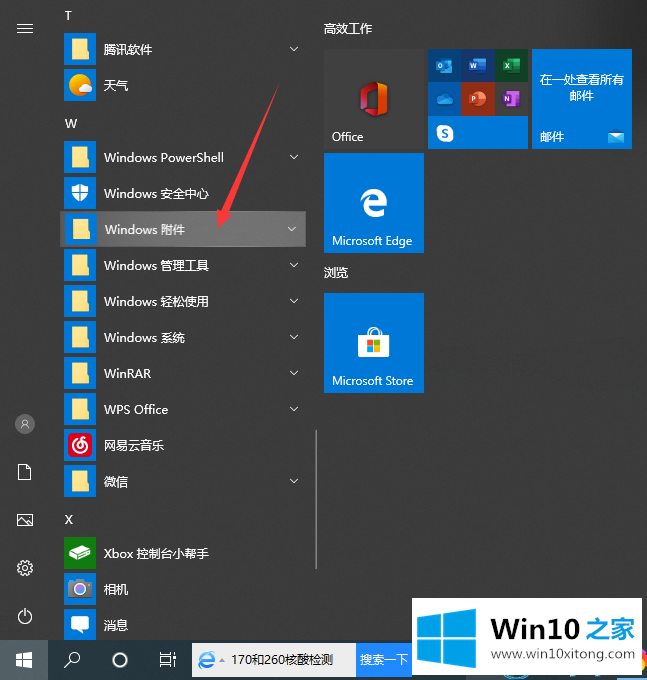
Task: Click the Power icon
Action: 25,616
